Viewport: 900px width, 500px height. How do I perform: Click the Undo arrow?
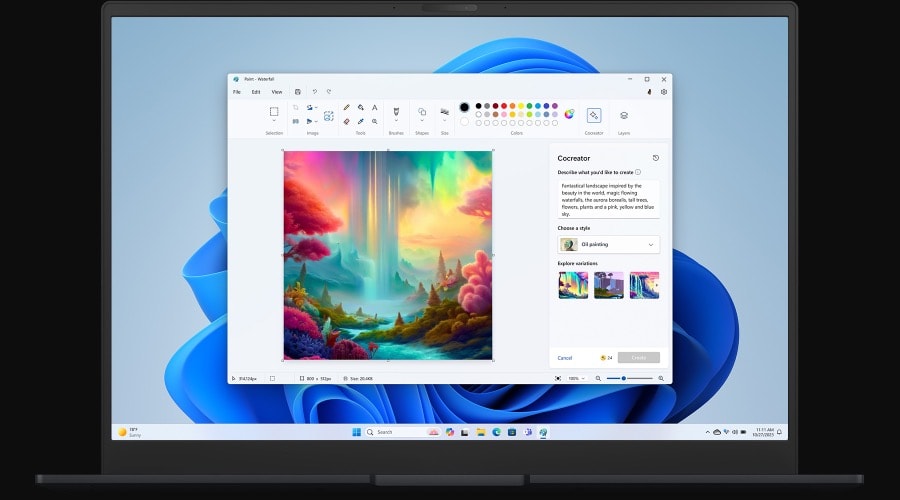[314, 92]
